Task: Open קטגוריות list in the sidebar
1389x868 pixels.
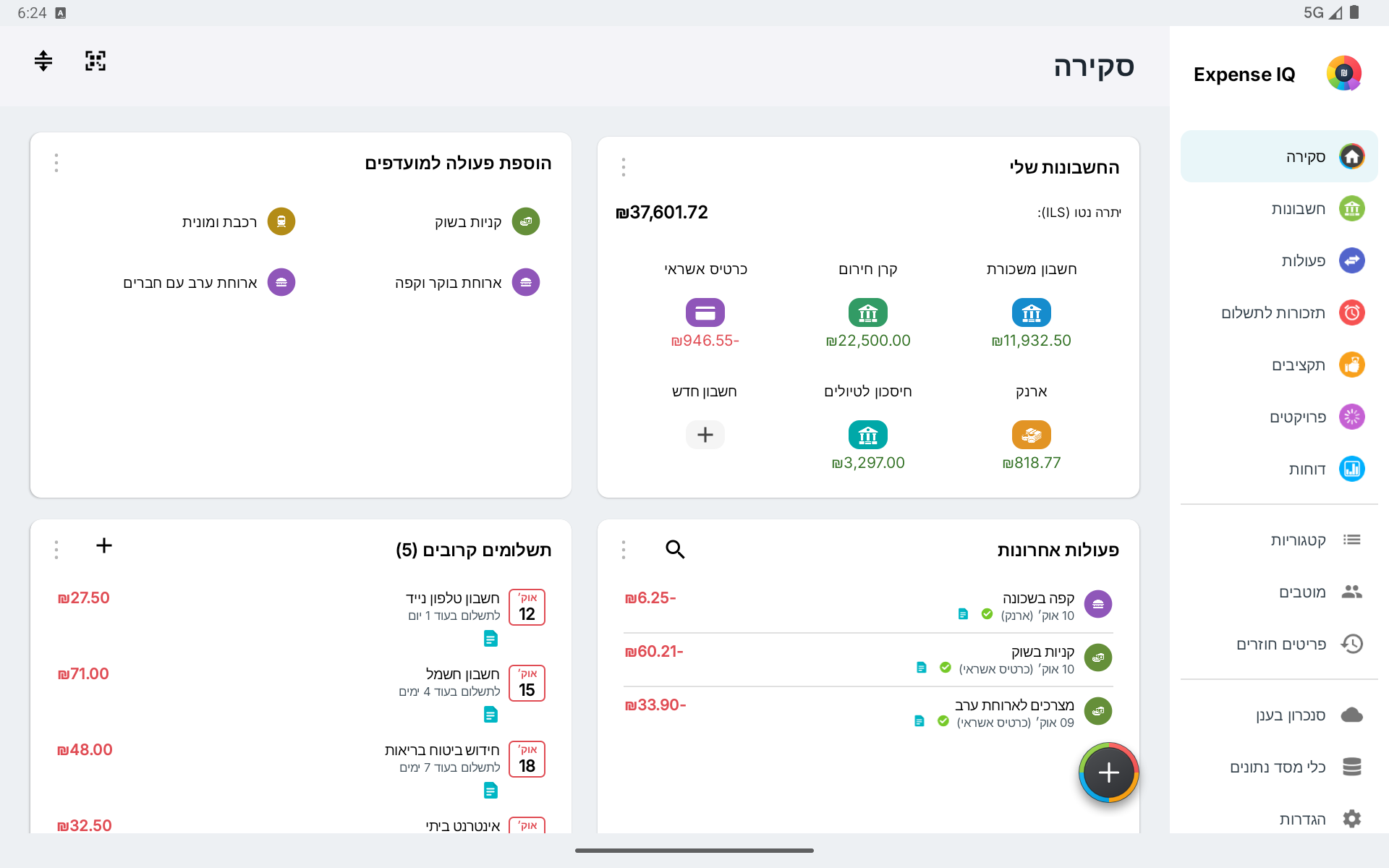Action: click(x=1279, y=540)
